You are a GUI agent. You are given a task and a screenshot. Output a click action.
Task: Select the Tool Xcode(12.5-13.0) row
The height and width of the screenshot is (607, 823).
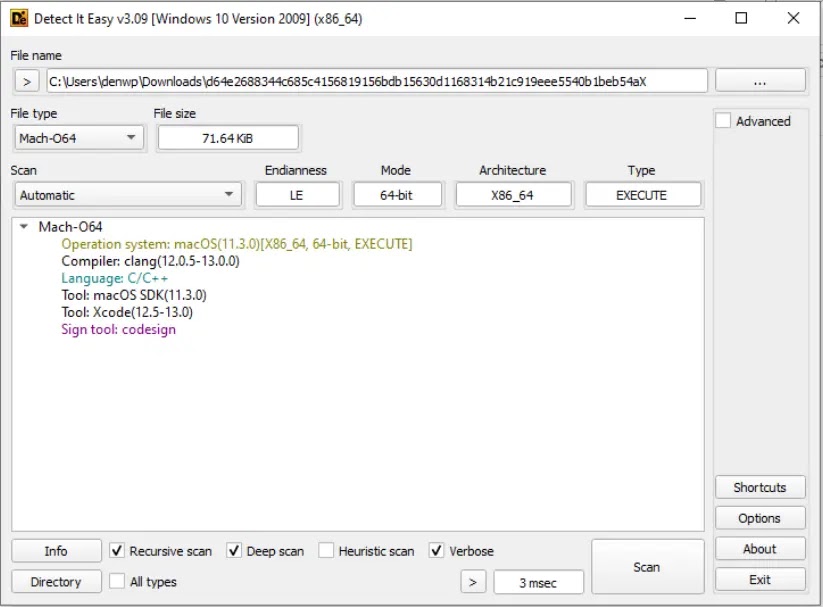pos(127,312)
